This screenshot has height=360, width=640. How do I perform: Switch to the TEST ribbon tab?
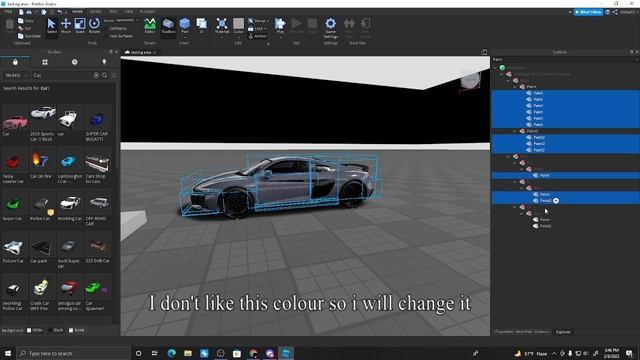[113, 12]
